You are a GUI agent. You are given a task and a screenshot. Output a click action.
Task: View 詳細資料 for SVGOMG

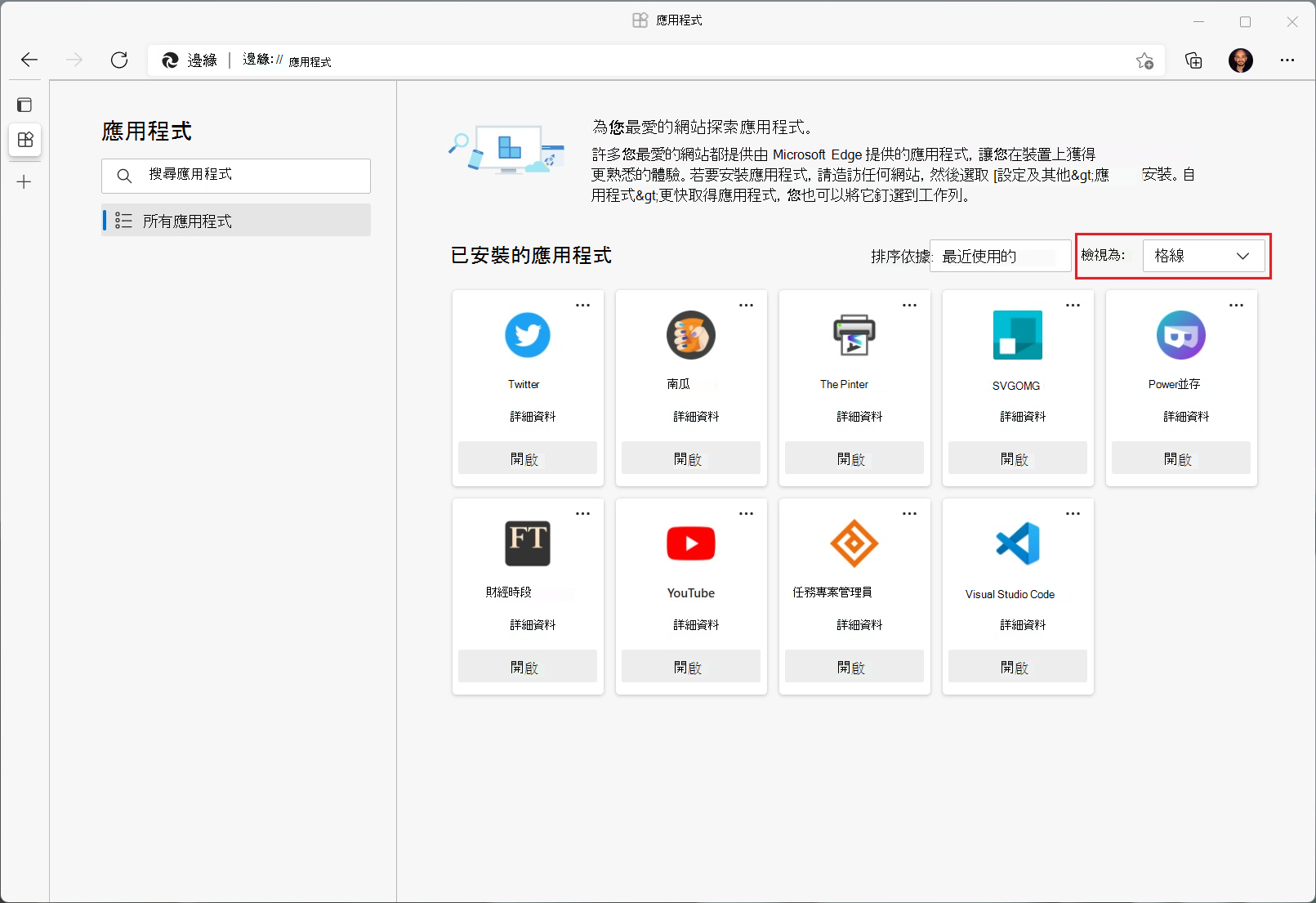1023,417
